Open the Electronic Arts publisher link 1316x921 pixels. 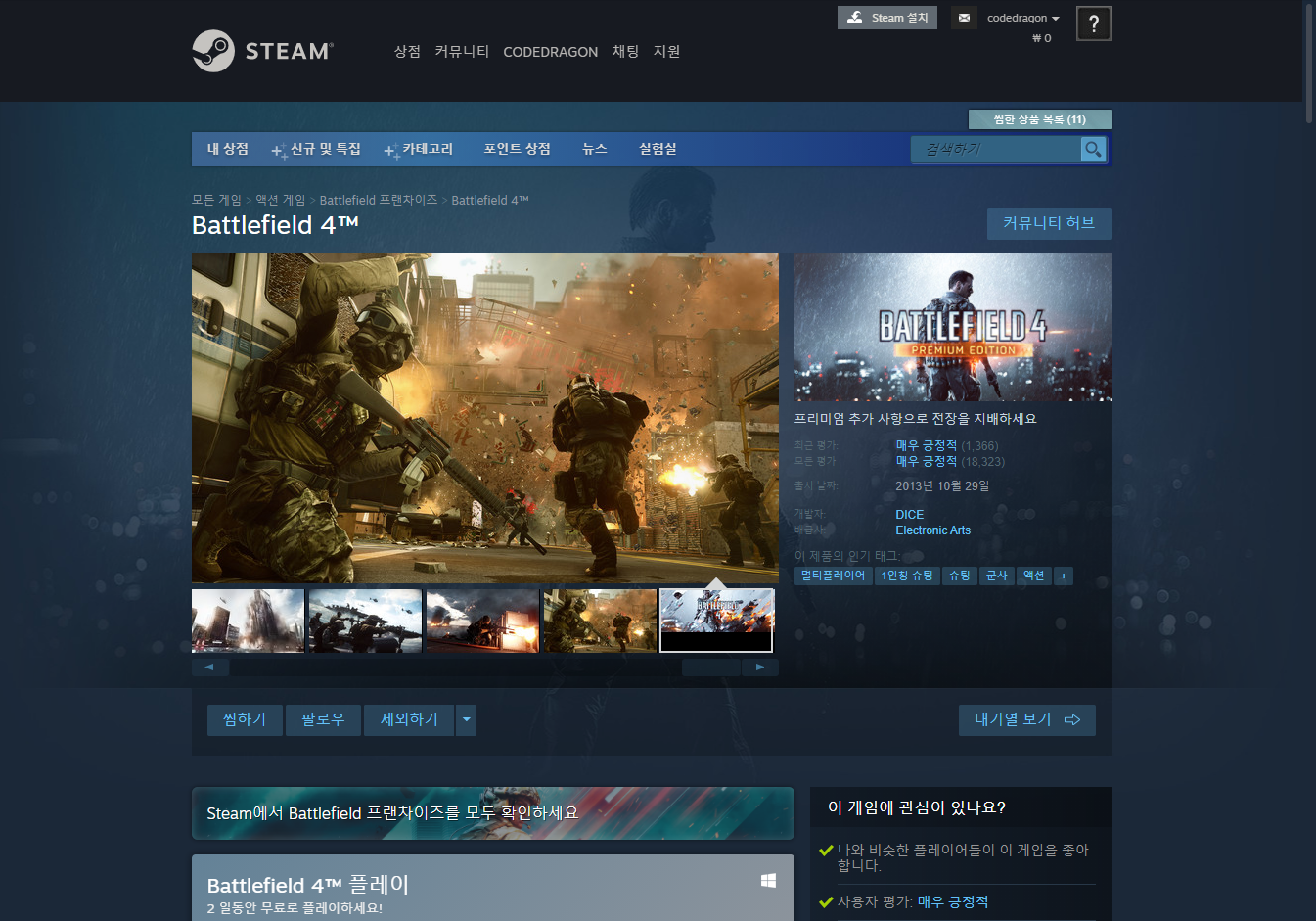point(933,530)
